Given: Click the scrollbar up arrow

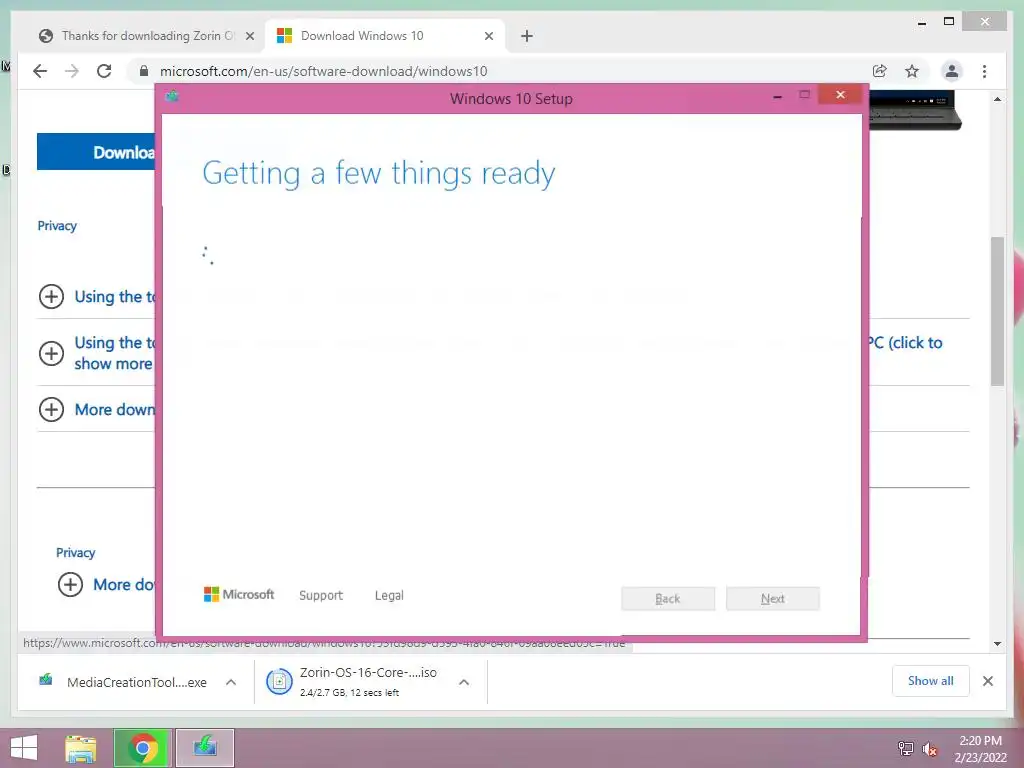Looking at the screenshot, I should tap(997, 99).
